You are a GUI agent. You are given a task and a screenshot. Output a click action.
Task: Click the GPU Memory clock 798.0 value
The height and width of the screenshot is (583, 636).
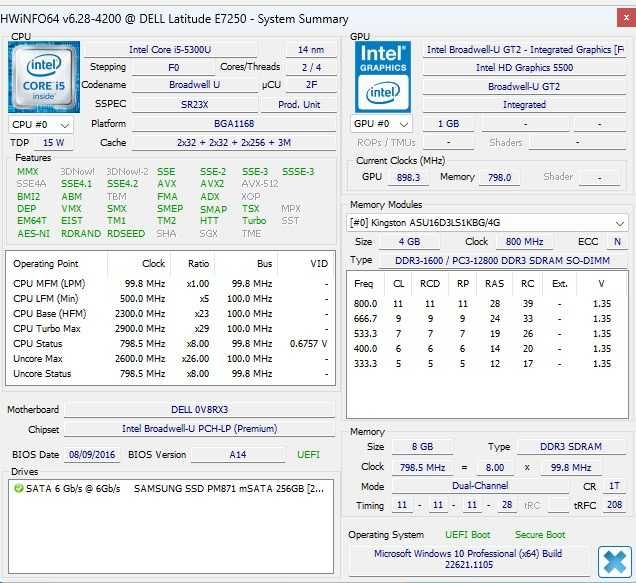(499, 177)
